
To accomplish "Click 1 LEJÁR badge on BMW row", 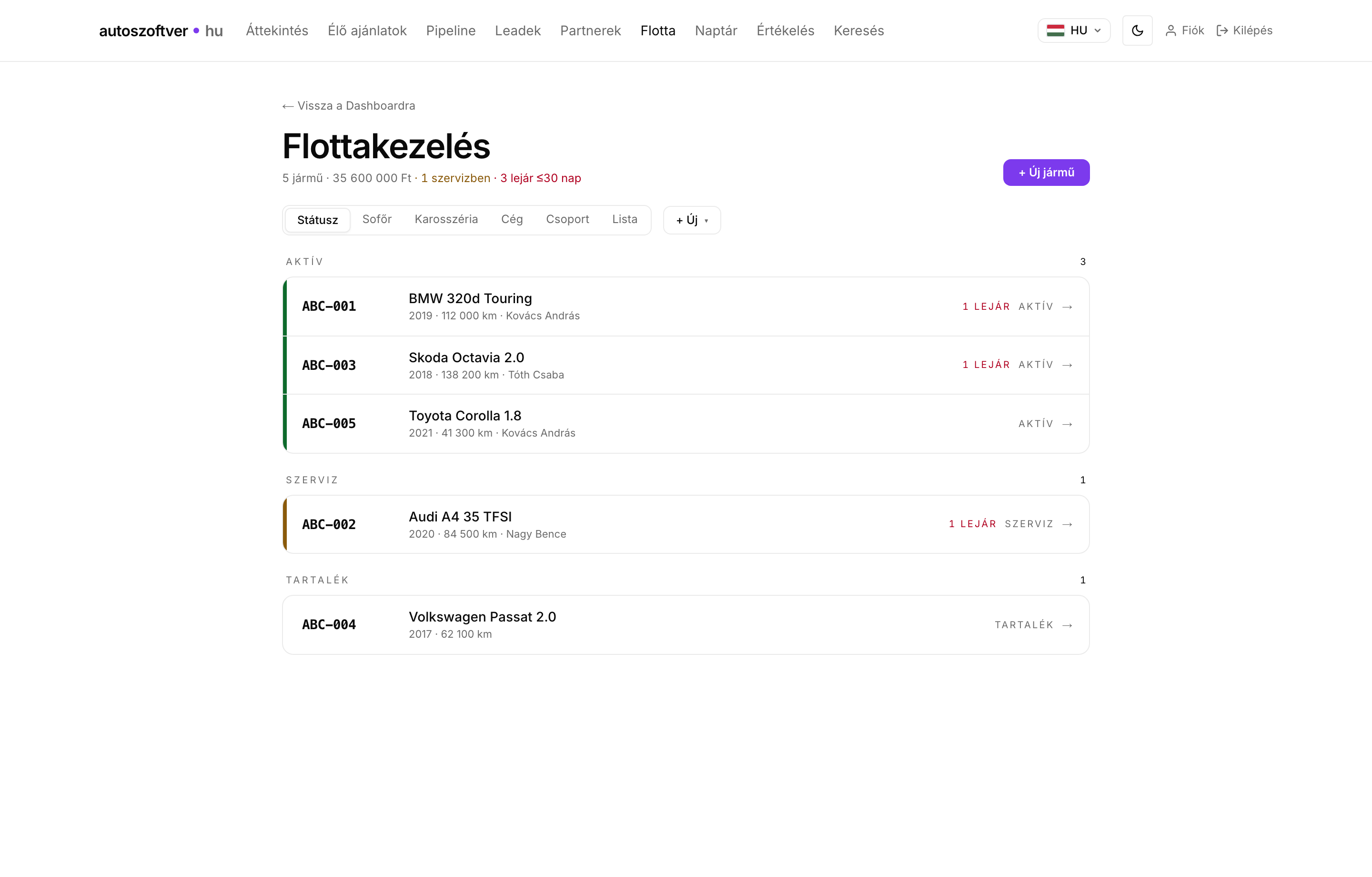I will coord(986,306).
